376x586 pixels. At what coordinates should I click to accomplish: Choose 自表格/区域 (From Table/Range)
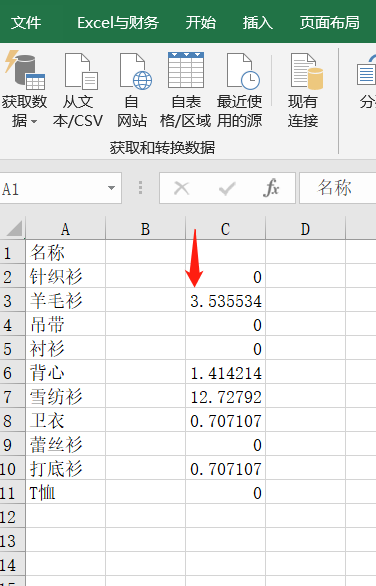click(x=186, y=90)
